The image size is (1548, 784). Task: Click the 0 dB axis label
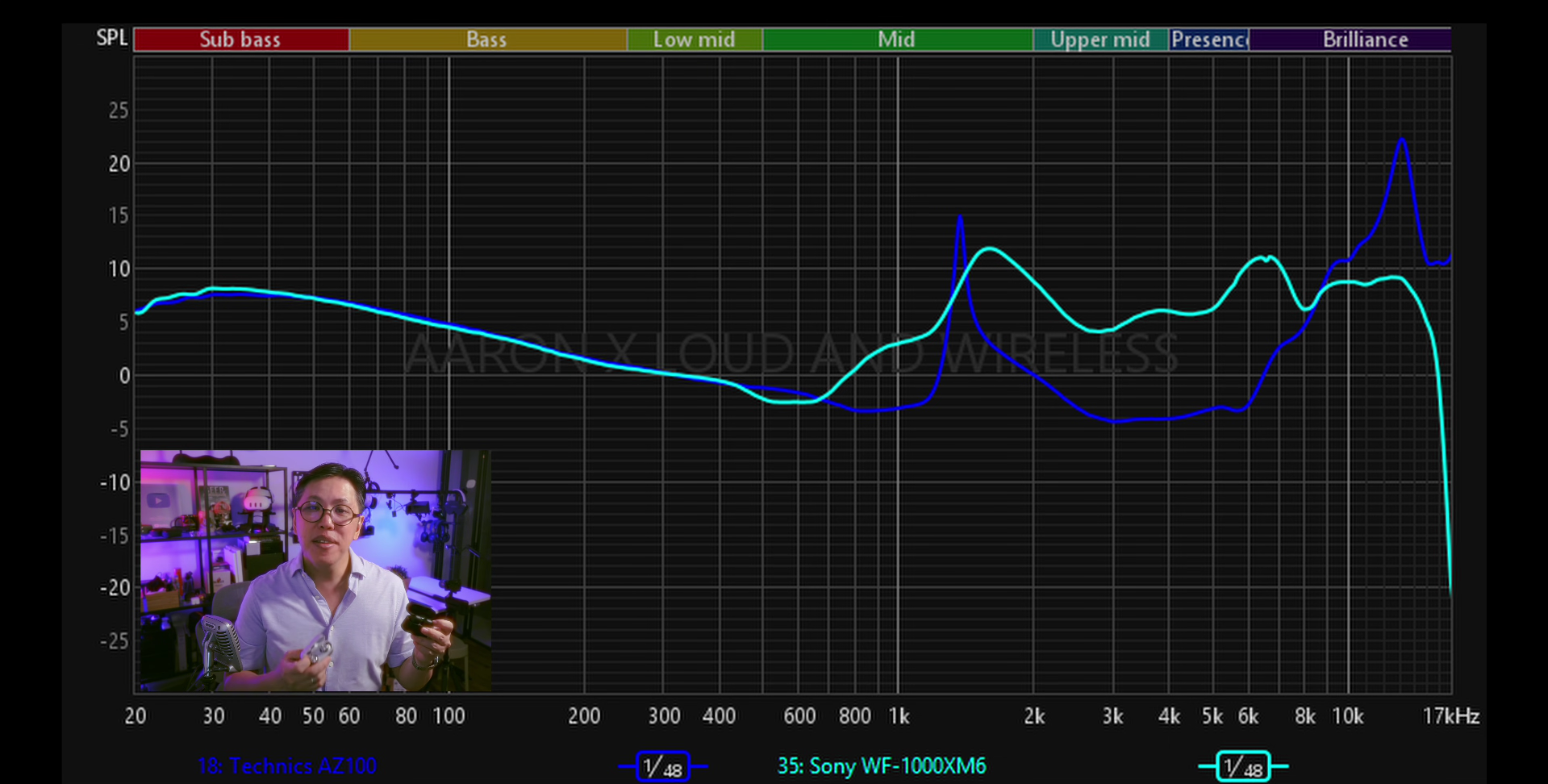pyautogui.click(x=124, y=376)
